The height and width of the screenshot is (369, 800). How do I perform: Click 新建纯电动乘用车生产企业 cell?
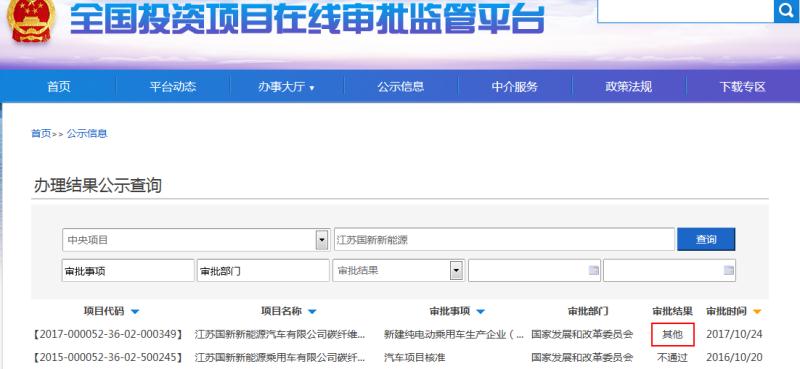point(454,335)
